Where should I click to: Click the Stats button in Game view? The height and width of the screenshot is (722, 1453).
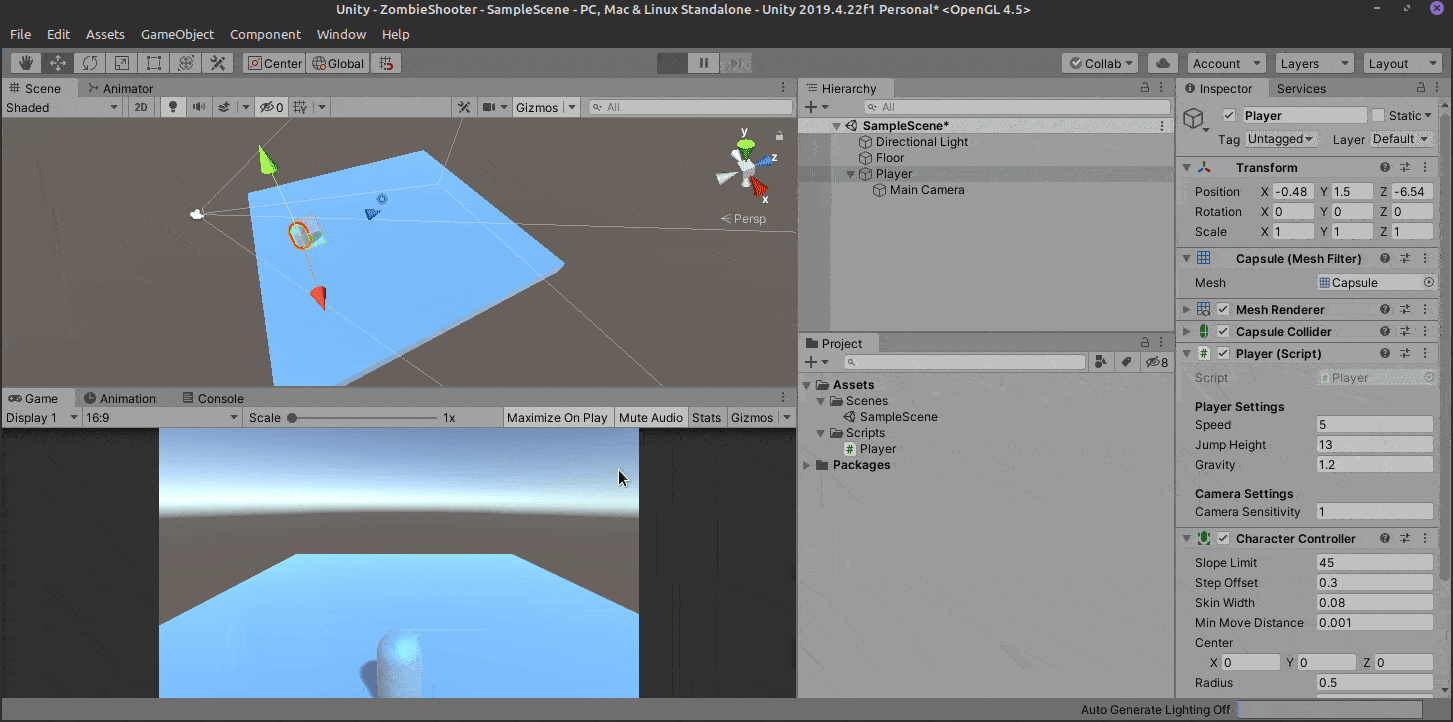706,417
